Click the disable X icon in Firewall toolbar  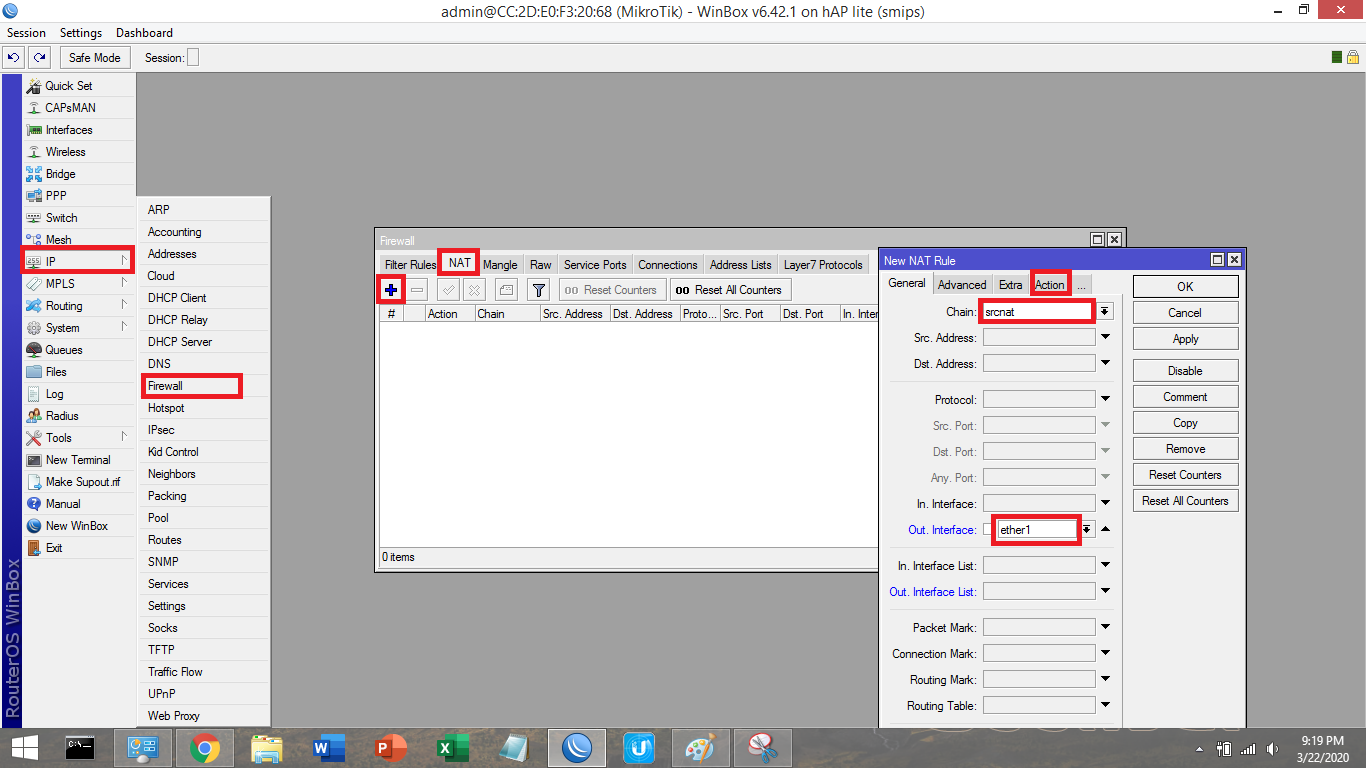coord(474,290)
